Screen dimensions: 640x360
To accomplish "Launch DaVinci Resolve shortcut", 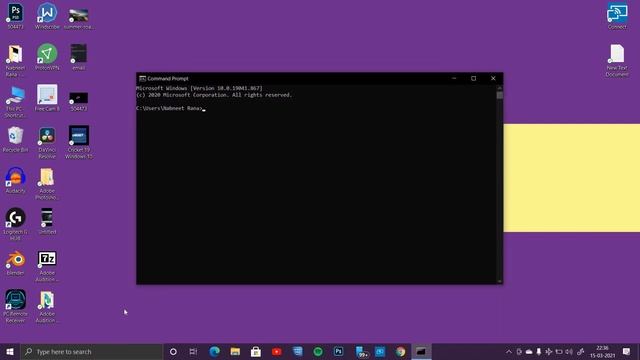I will 47,142.
